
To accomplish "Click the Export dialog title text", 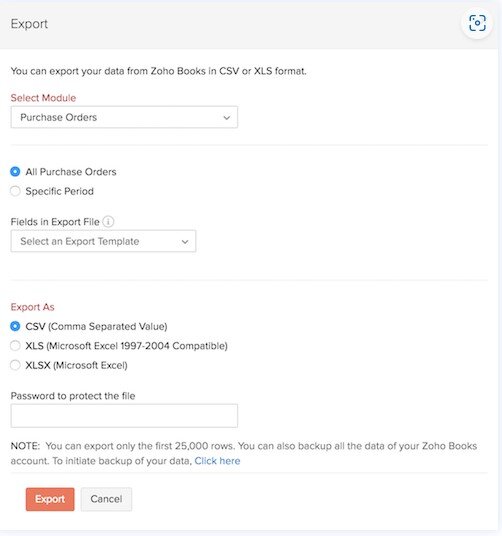I will (29, 24).
